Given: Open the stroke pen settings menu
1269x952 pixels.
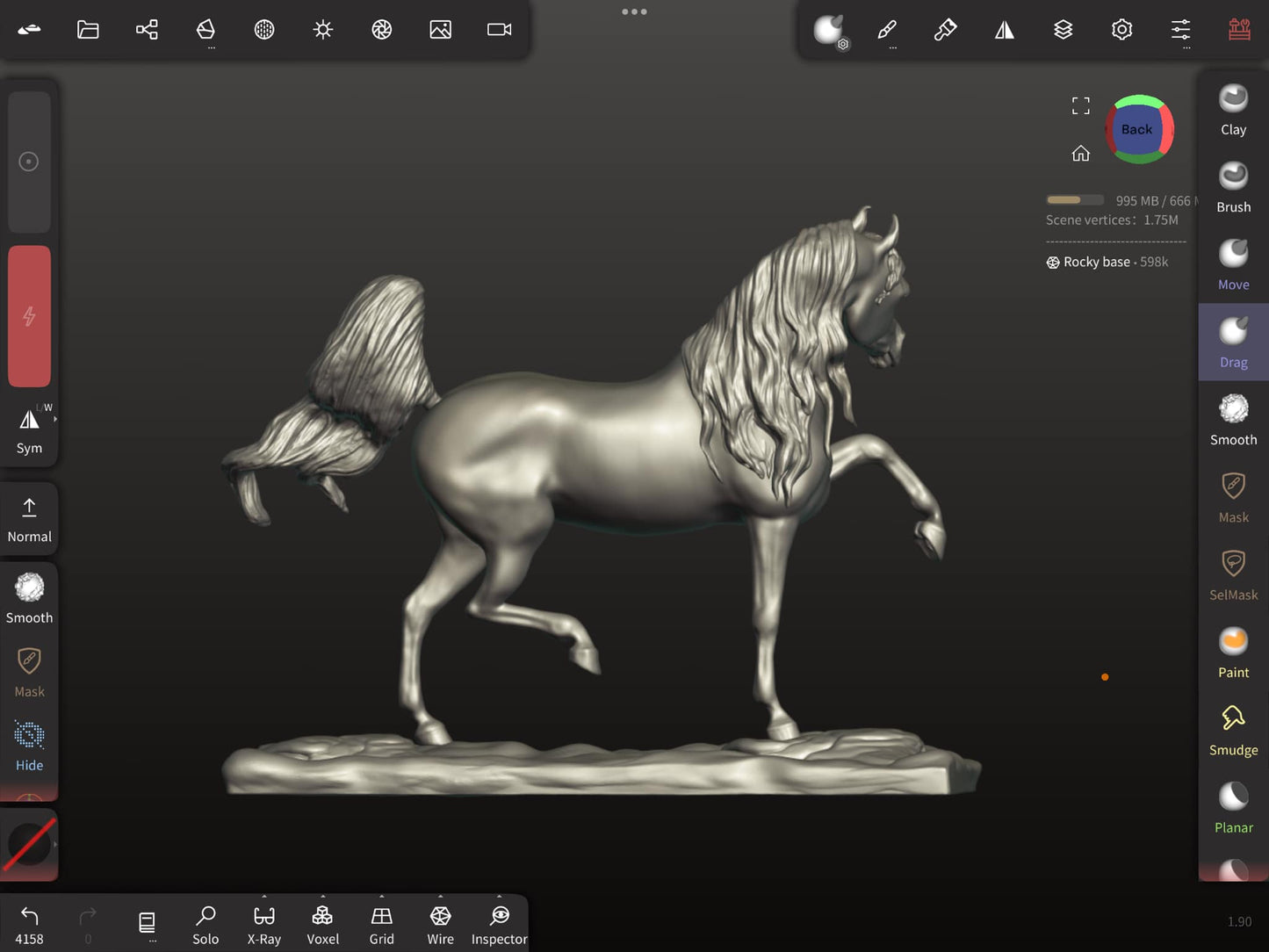Looking at the screenshot, I should [887, 30].
